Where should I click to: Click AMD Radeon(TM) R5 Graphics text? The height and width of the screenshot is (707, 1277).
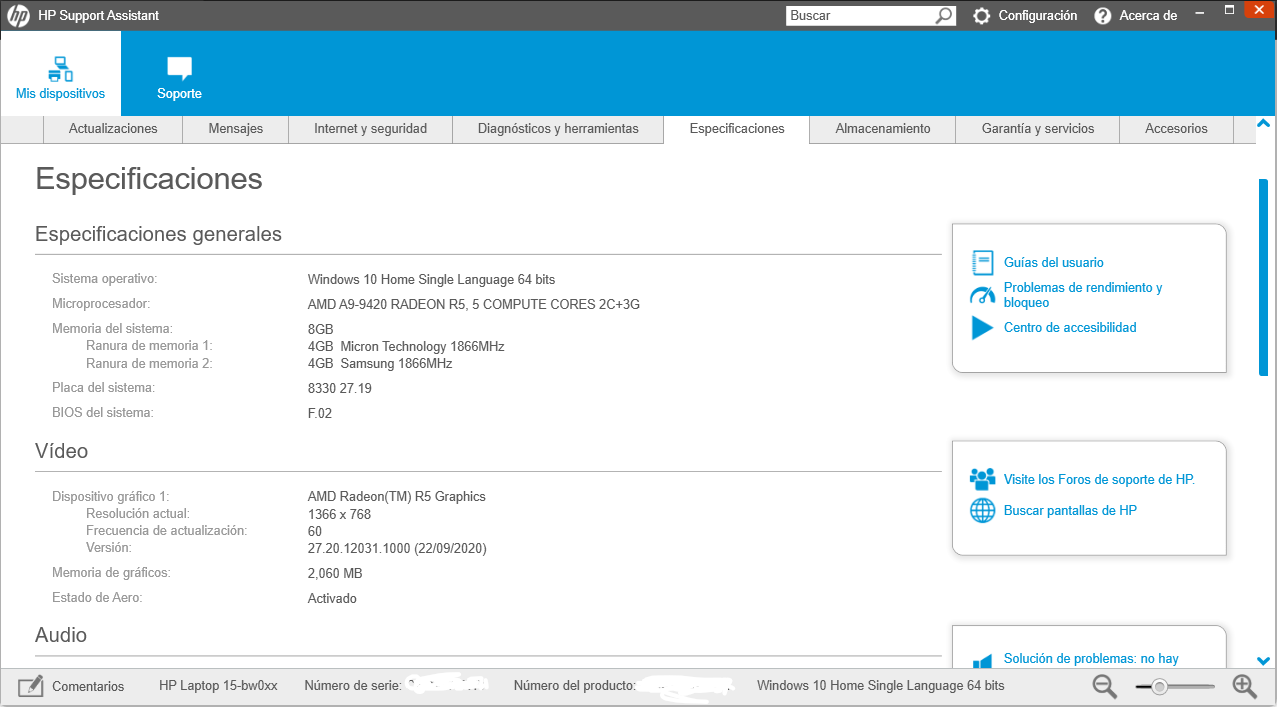click(397, 497)
